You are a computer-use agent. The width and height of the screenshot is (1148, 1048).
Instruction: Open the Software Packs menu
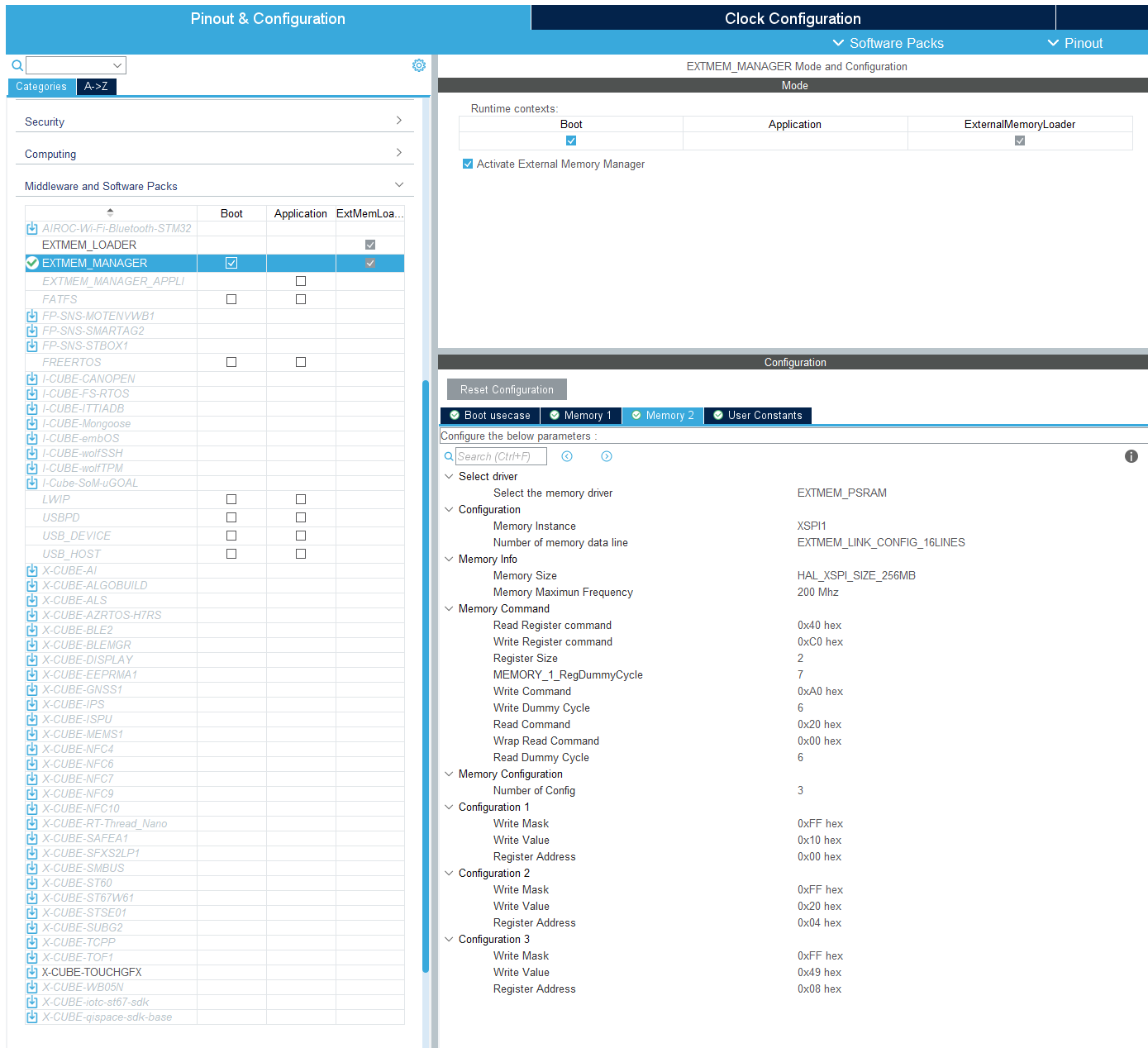888,43
